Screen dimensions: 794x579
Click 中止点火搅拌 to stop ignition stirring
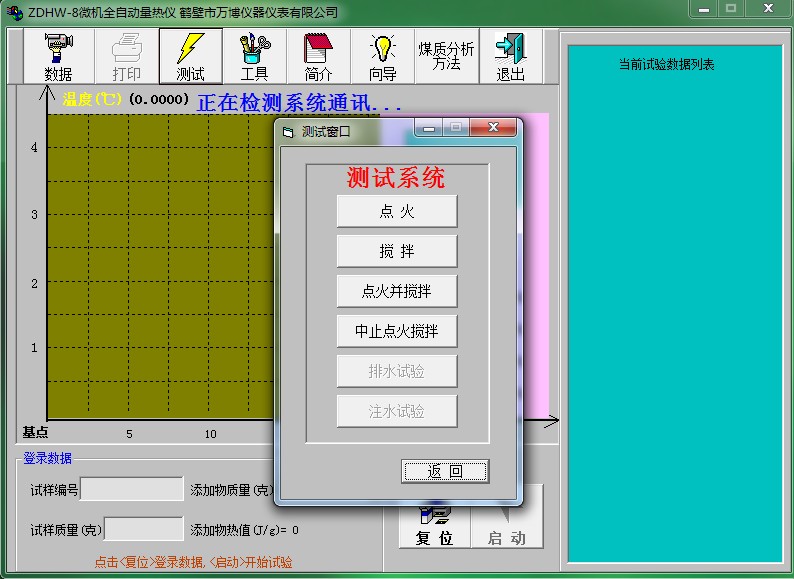point(397,331)
